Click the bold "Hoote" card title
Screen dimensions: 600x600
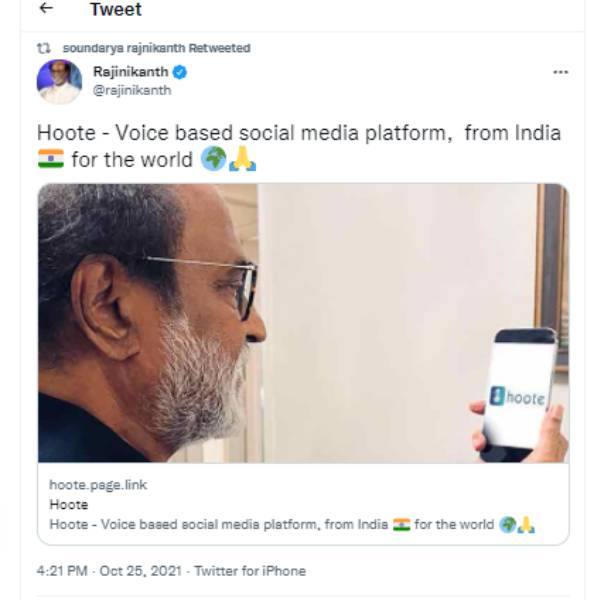pos(68,505)
